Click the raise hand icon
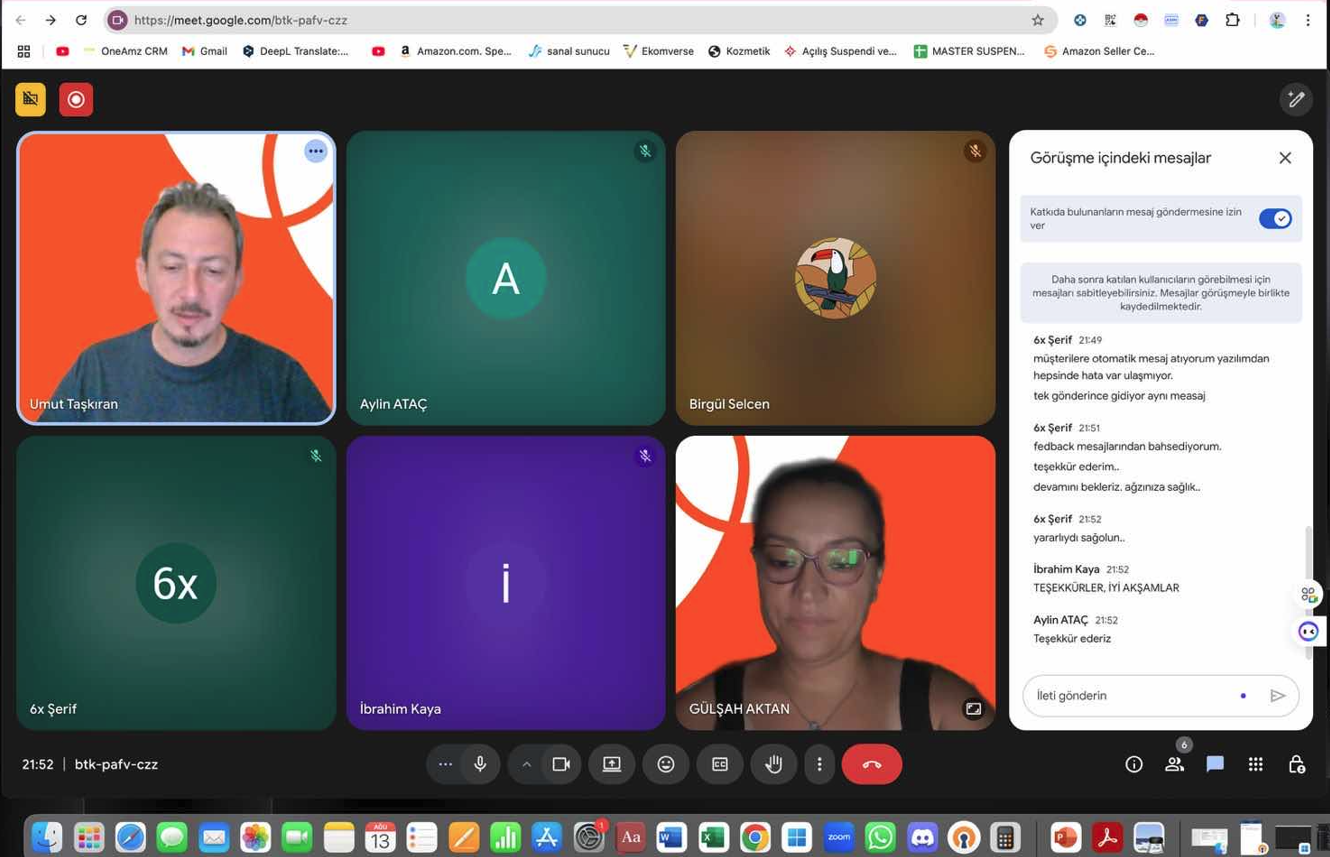This screenshot has width=1330, height=857. pos(773,764)
